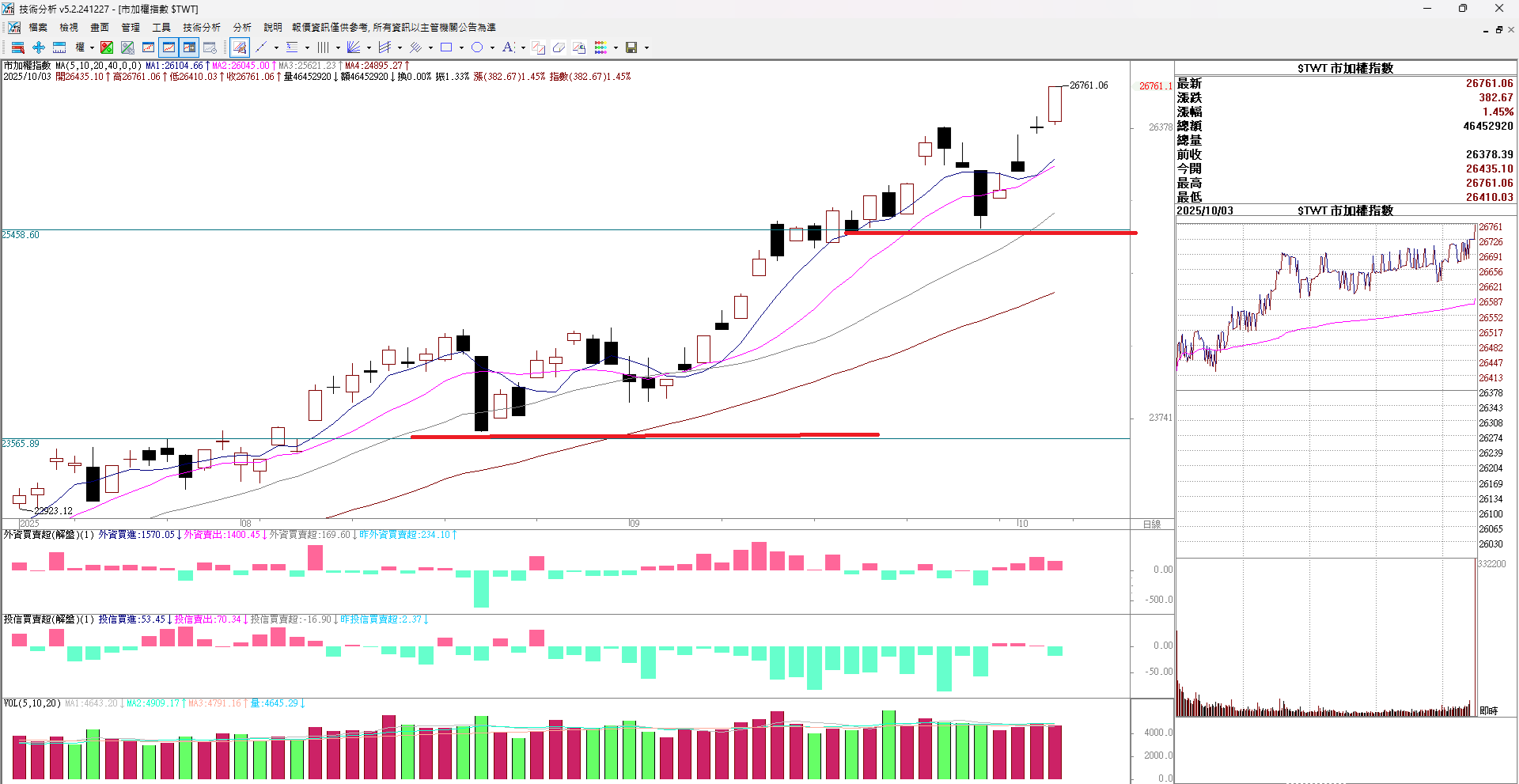Click the eraser tool icon
The width and height of the screenshot is (1519, 784).
pyautogui.click(x=559, y=47)
